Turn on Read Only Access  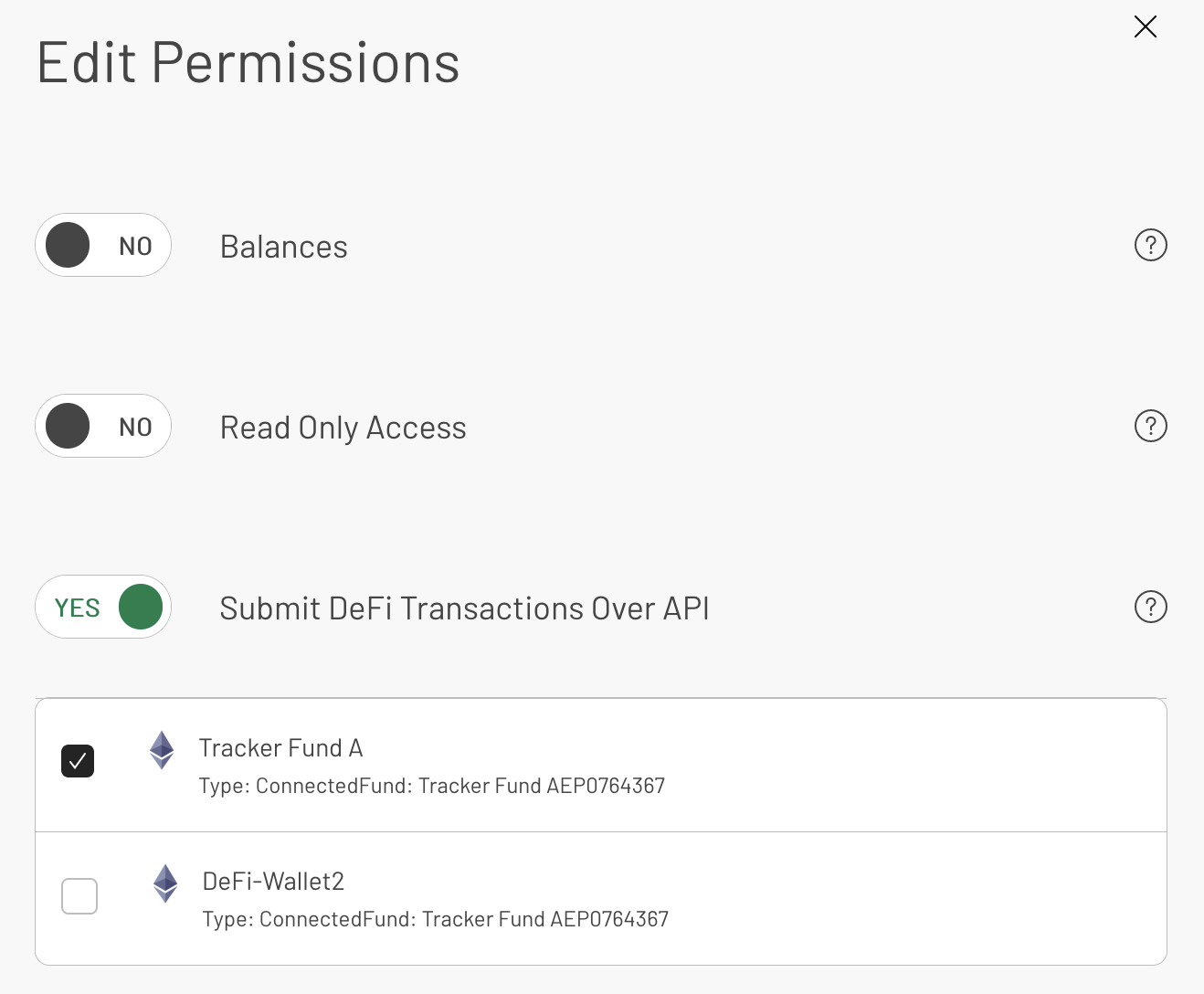[103, 426]
